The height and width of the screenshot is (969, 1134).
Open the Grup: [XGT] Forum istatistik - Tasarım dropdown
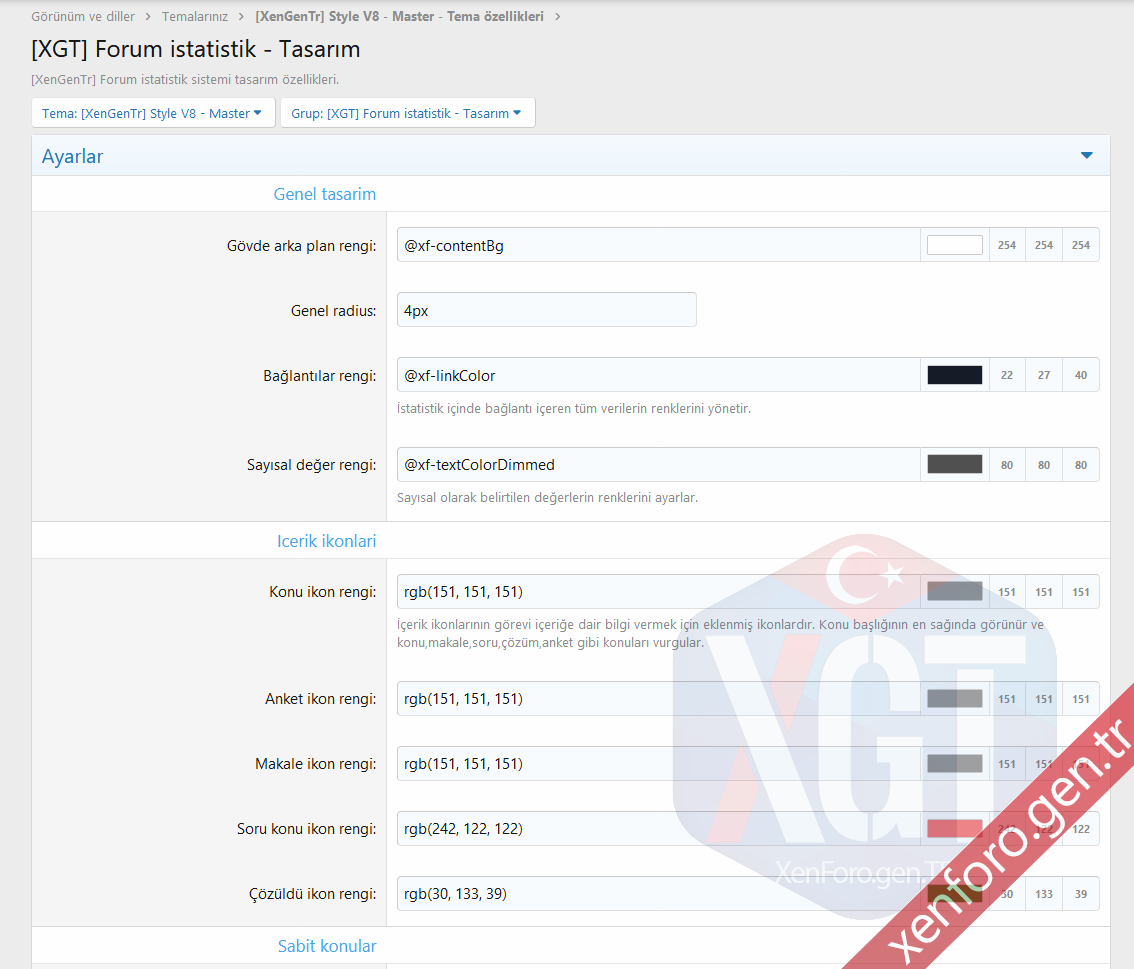point(407,114)
